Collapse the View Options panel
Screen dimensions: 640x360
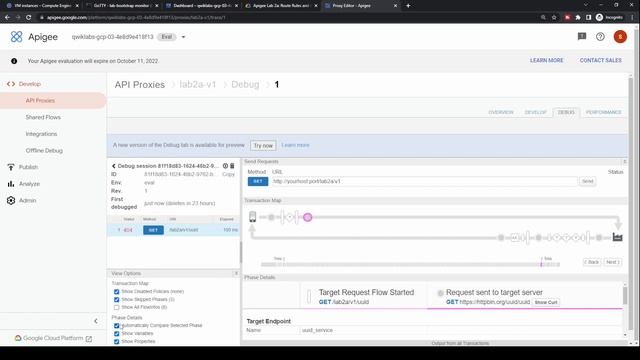[236, 273]
